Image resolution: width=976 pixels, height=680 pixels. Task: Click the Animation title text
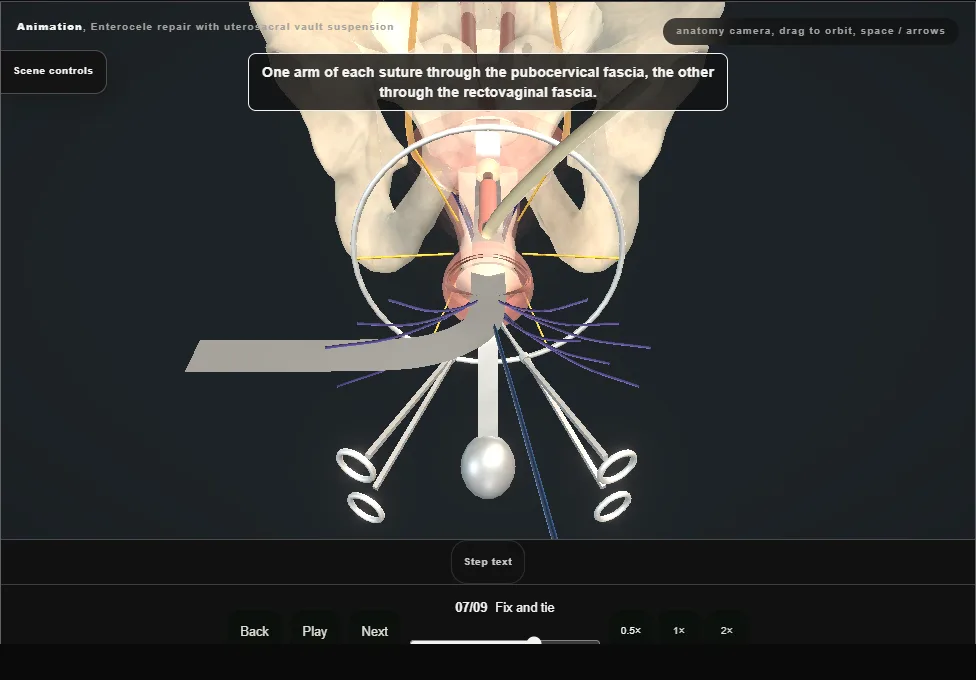(205, 27)
